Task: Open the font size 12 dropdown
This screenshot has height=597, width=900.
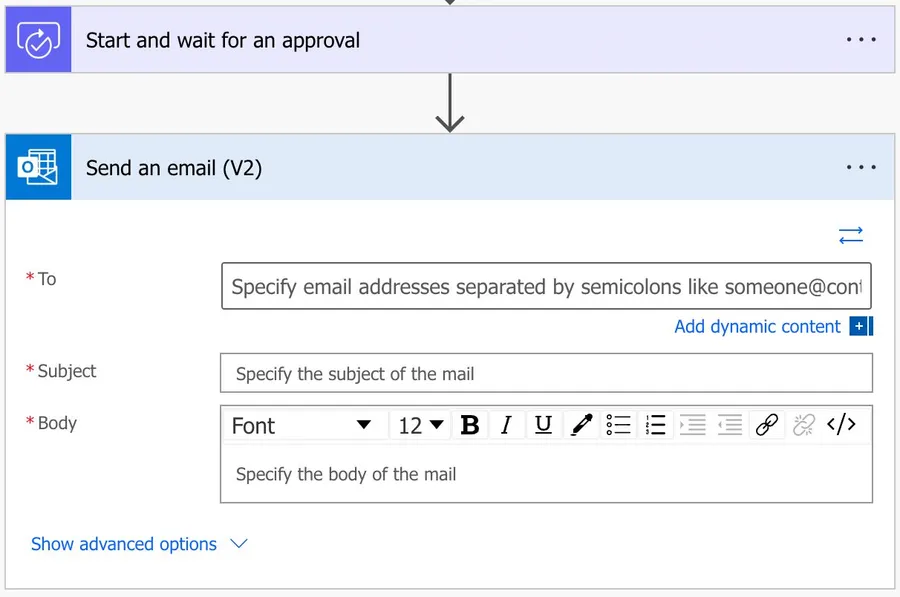Action: pos(421,425)
